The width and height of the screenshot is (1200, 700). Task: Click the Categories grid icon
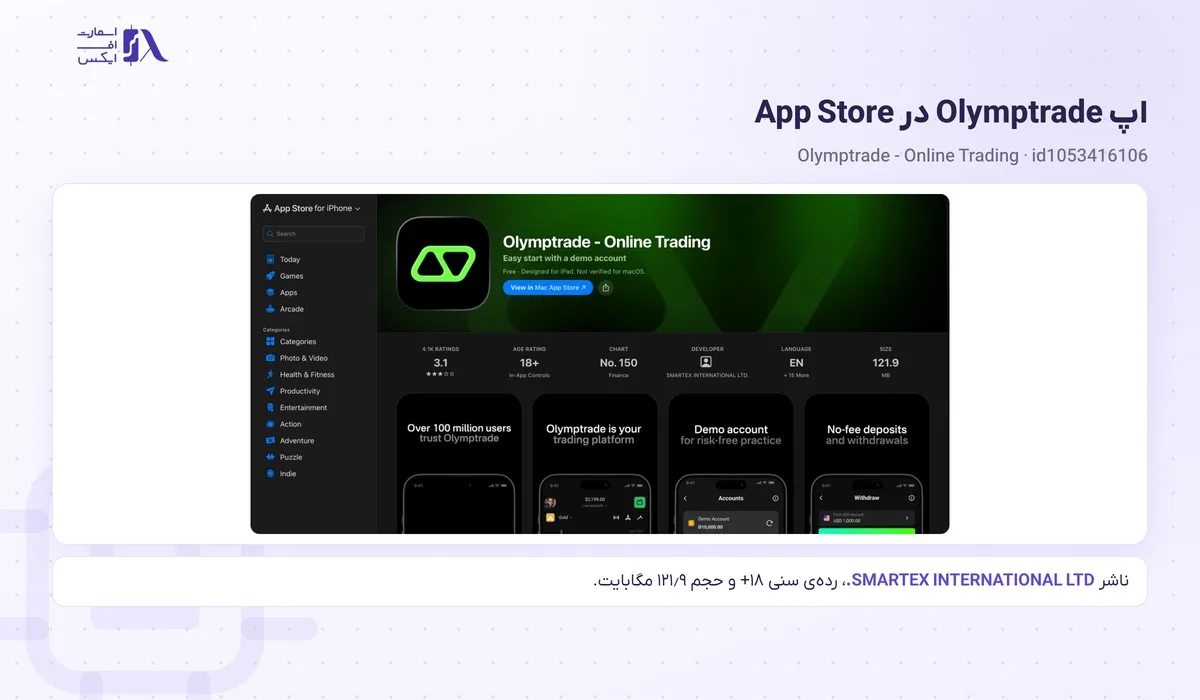point(270,342)
